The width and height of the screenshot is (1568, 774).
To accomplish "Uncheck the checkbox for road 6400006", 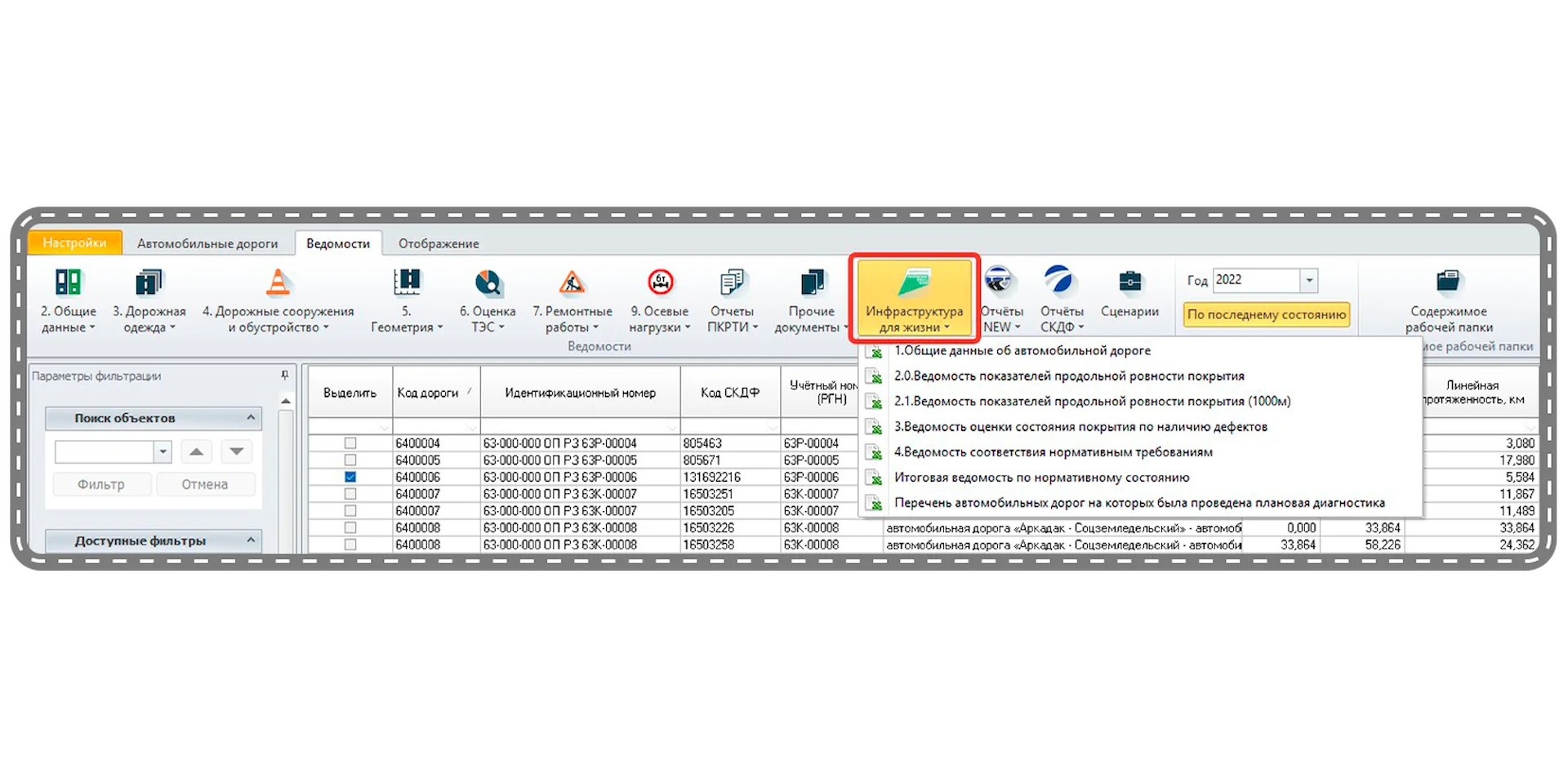I will [x=350, y=477].
